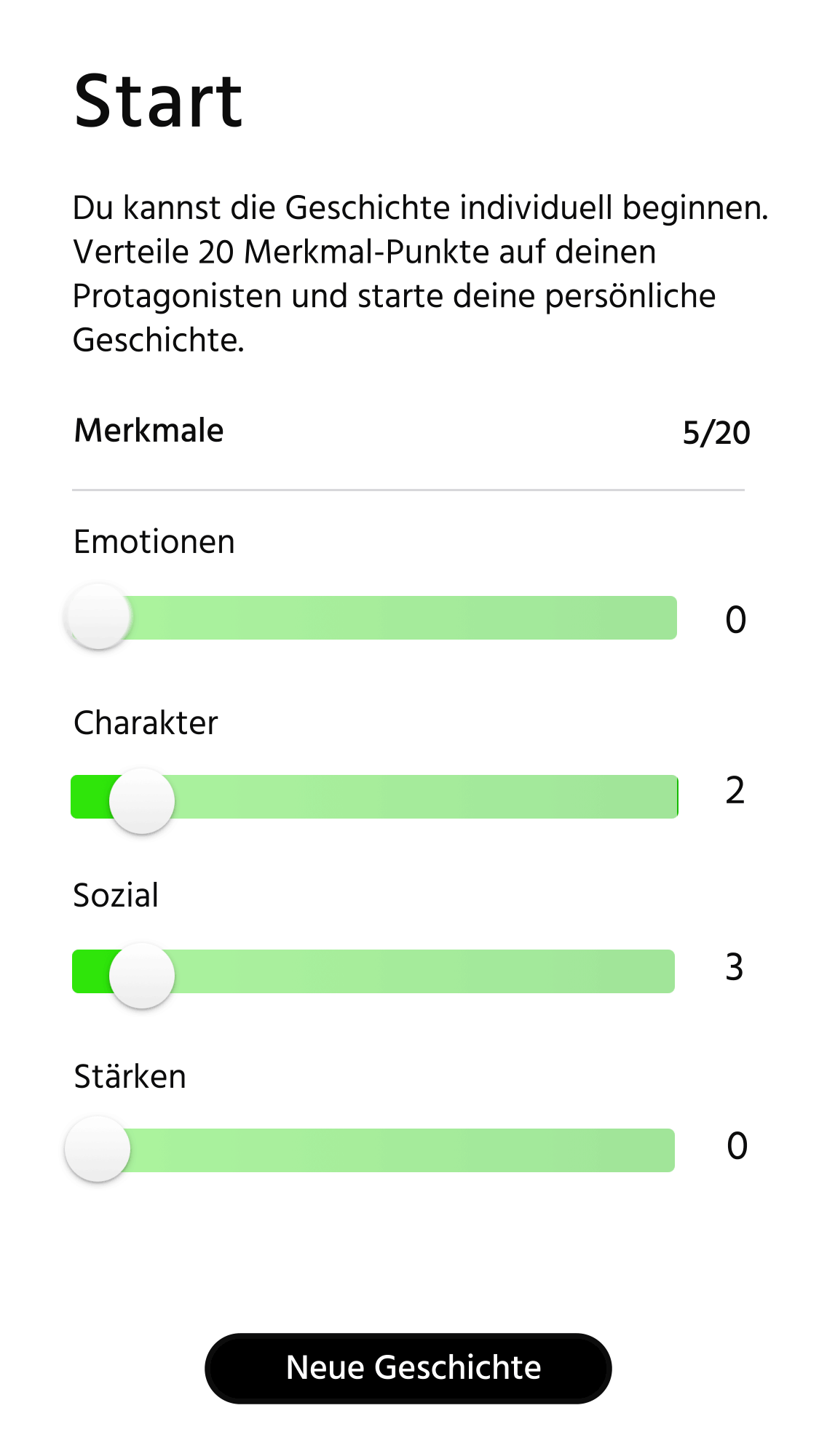Viewport: 819px width, 1456px height.
Task: Click the Emotionen value number 0
Action: (735, 620)
